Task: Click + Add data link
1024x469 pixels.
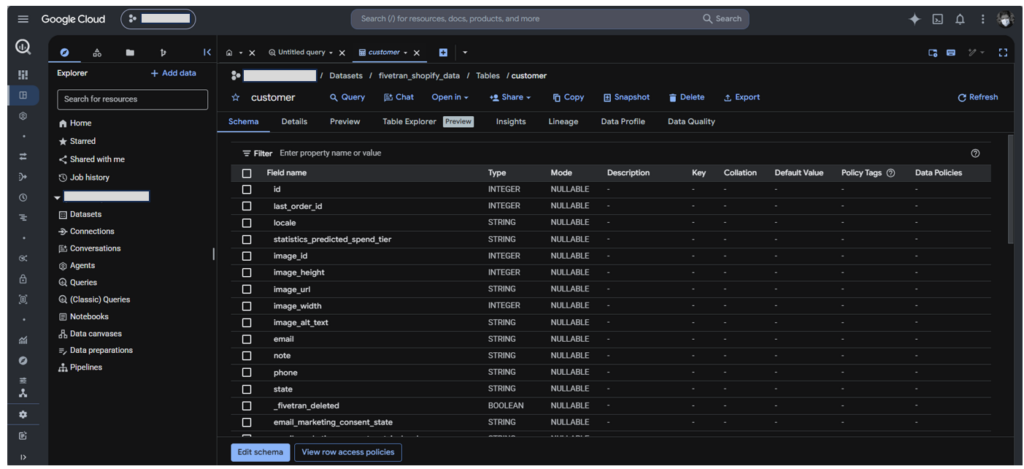Action: (x=173, y=73)
